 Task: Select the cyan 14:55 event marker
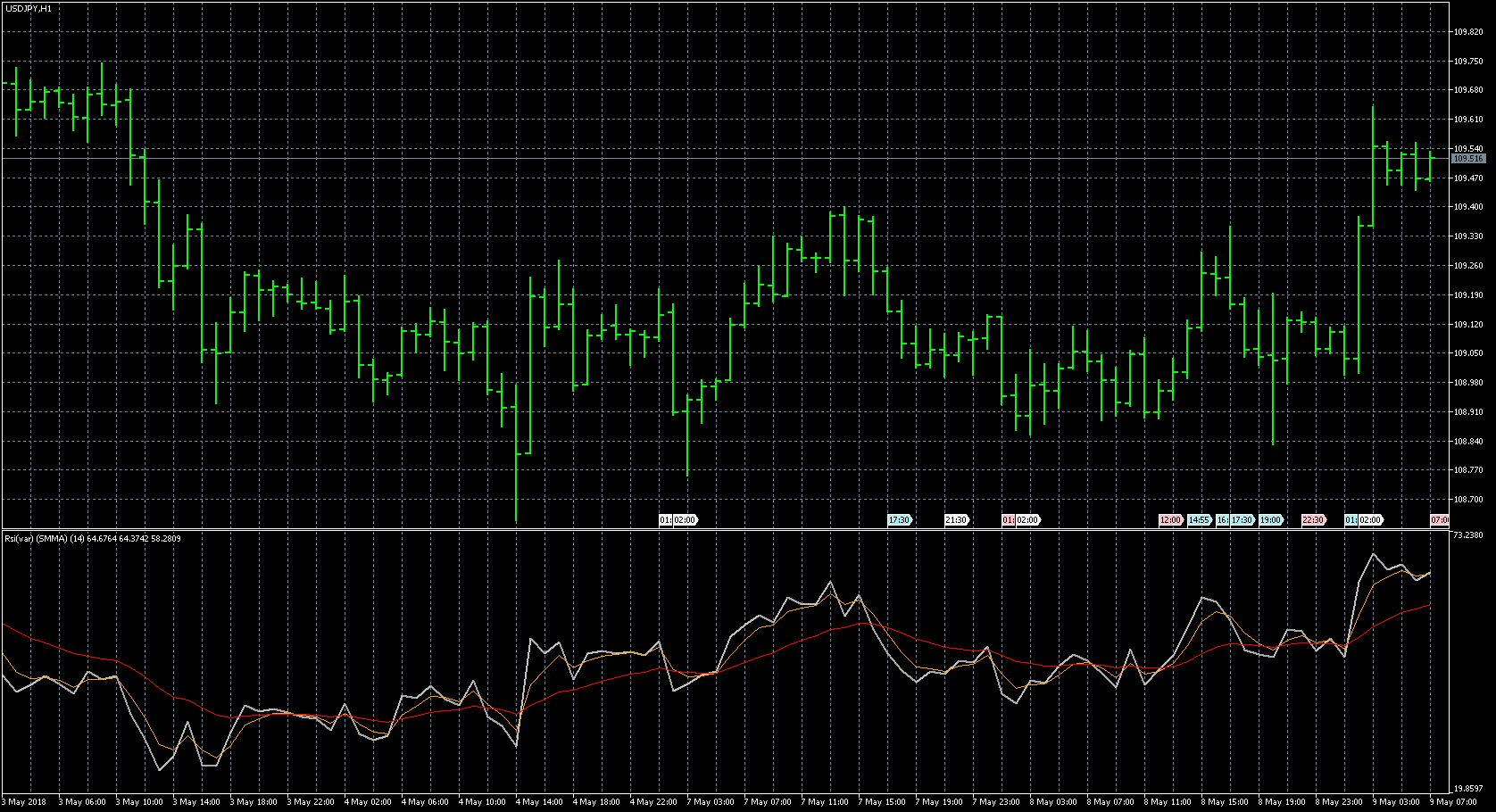point(1199,520)
